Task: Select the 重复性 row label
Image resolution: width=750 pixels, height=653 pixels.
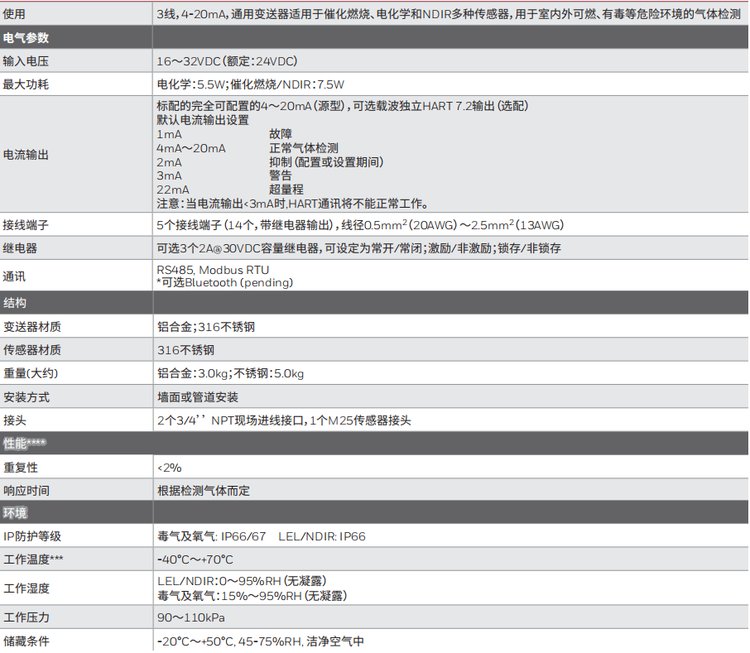Action: 21,467
